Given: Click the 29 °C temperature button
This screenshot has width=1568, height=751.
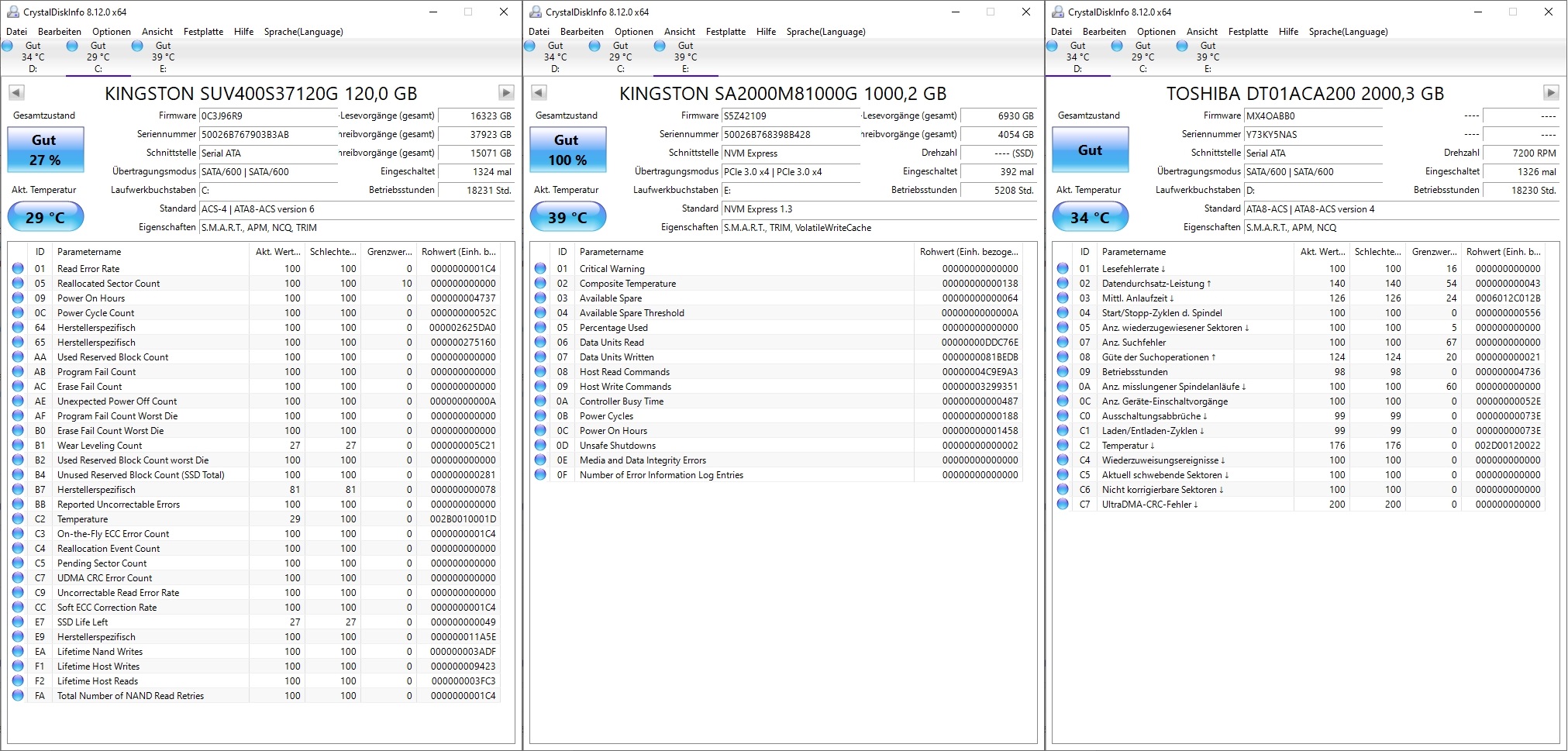Looking at the screenshot, I should (46, 217).
